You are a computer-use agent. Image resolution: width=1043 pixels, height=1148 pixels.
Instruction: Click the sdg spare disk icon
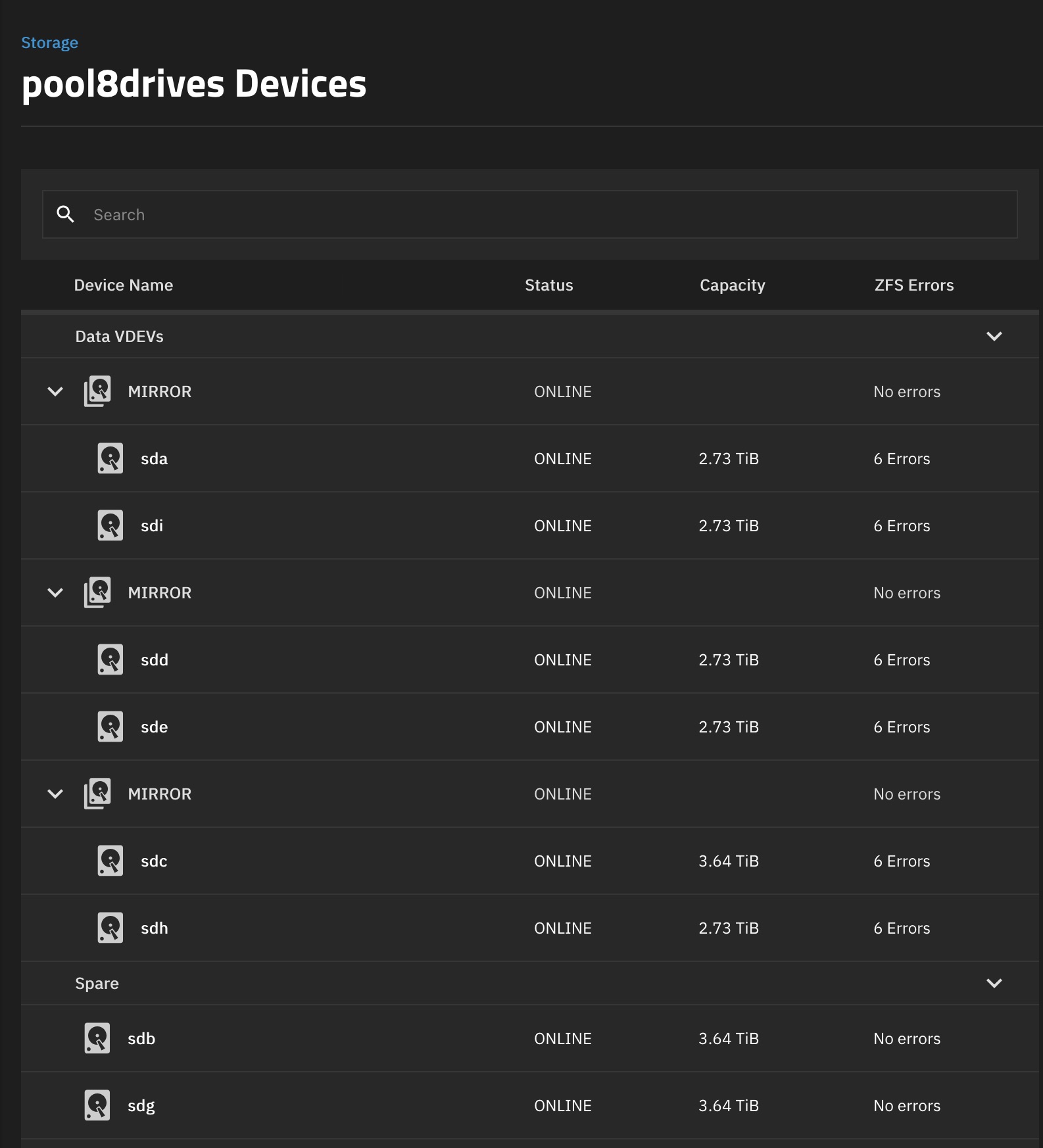point(97,1105)
